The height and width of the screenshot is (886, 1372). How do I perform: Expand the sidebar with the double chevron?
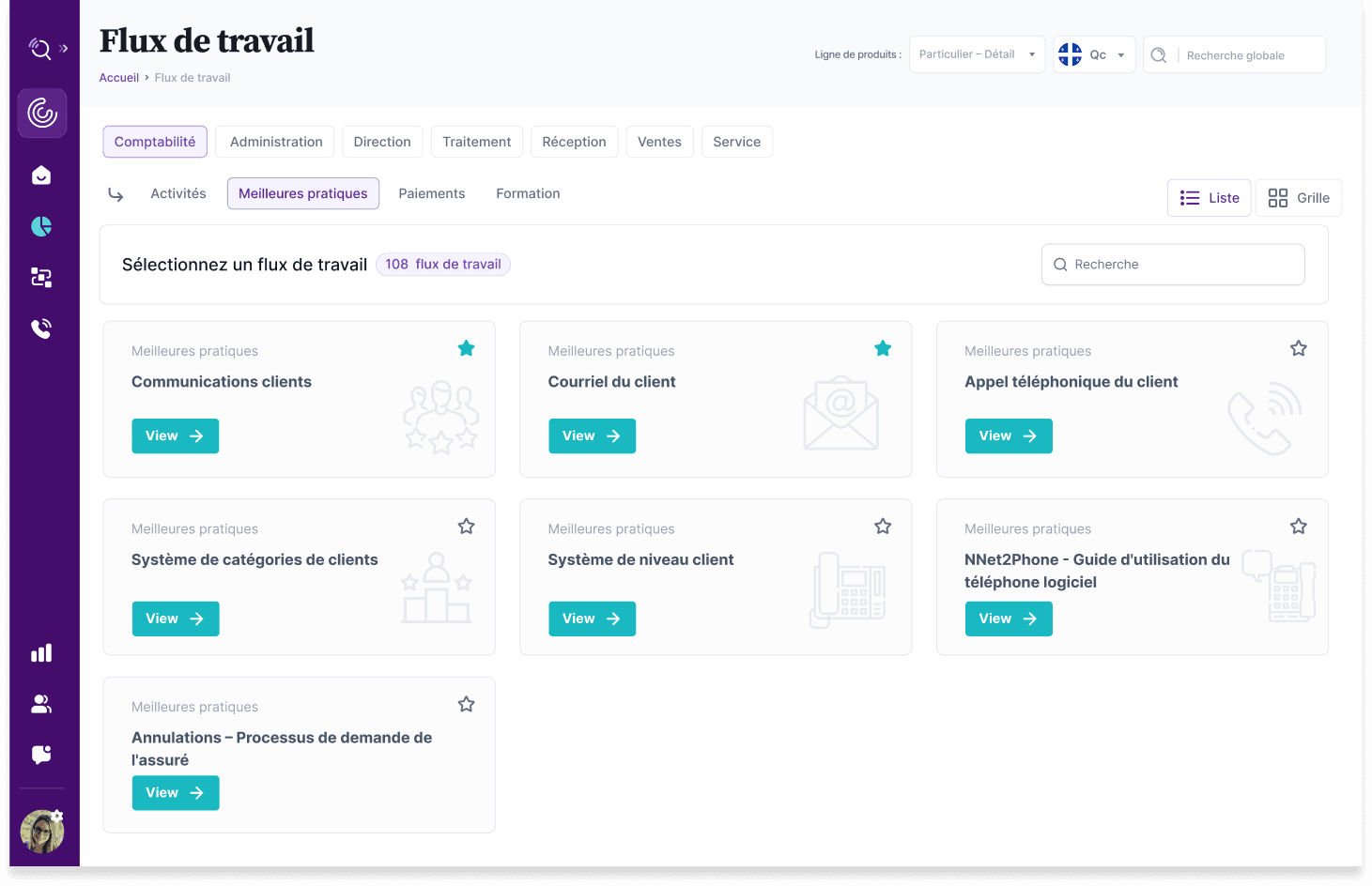[x=64, y=49]
